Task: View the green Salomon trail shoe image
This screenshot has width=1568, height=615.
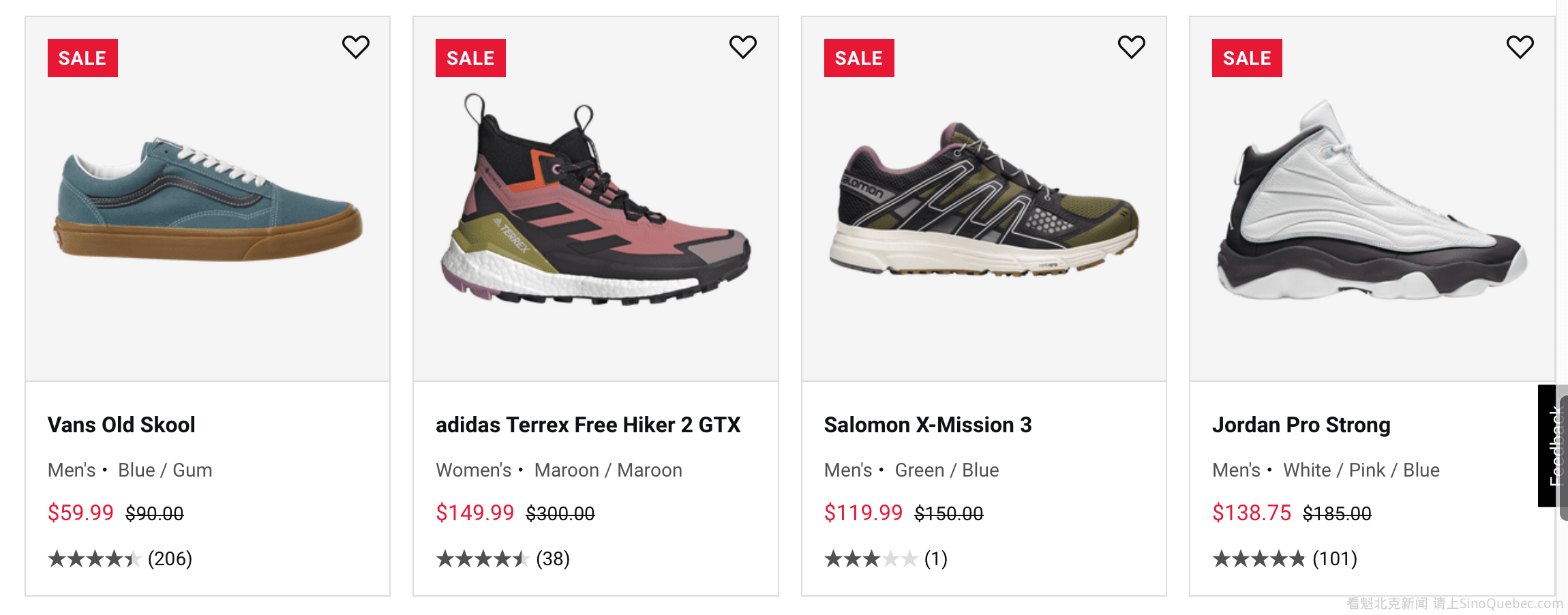Action: click(x=984, y=201)
